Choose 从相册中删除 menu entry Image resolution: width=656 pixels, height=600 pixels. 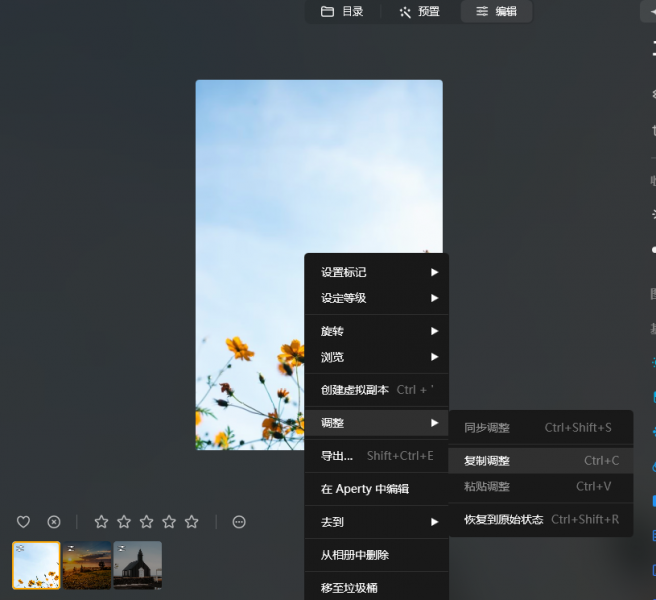click(x=377, y=555)
